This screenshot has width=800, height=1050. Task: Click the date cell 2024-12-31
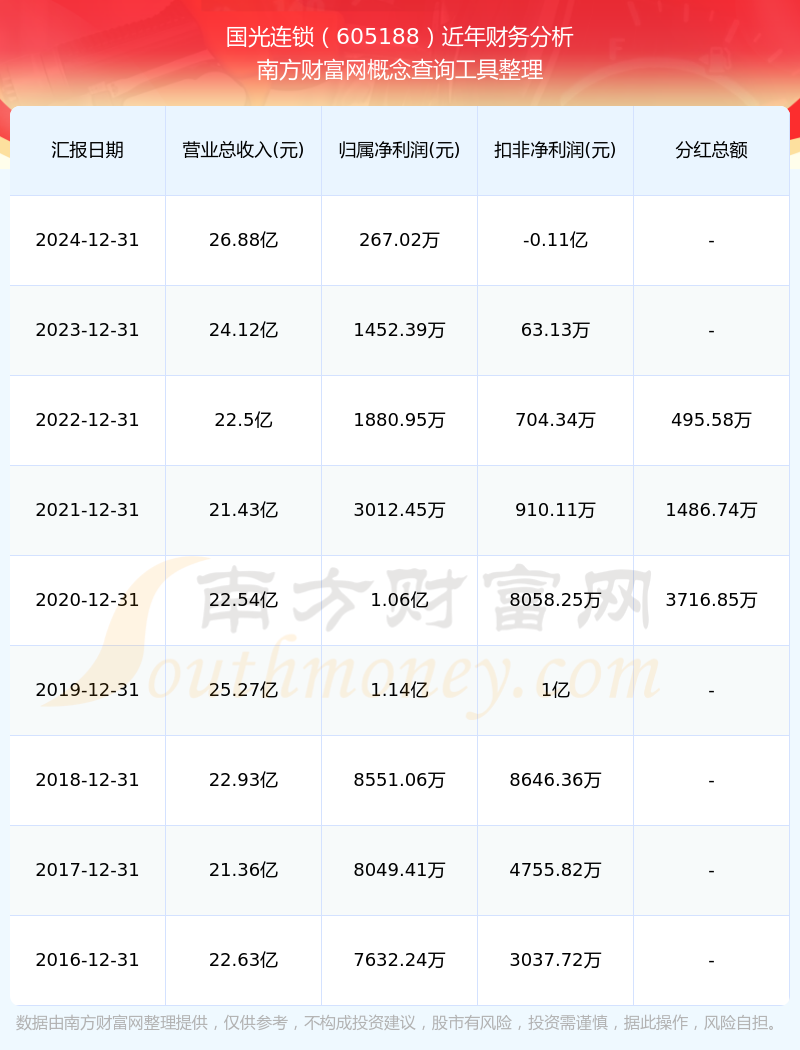click(x=88, y=240)
